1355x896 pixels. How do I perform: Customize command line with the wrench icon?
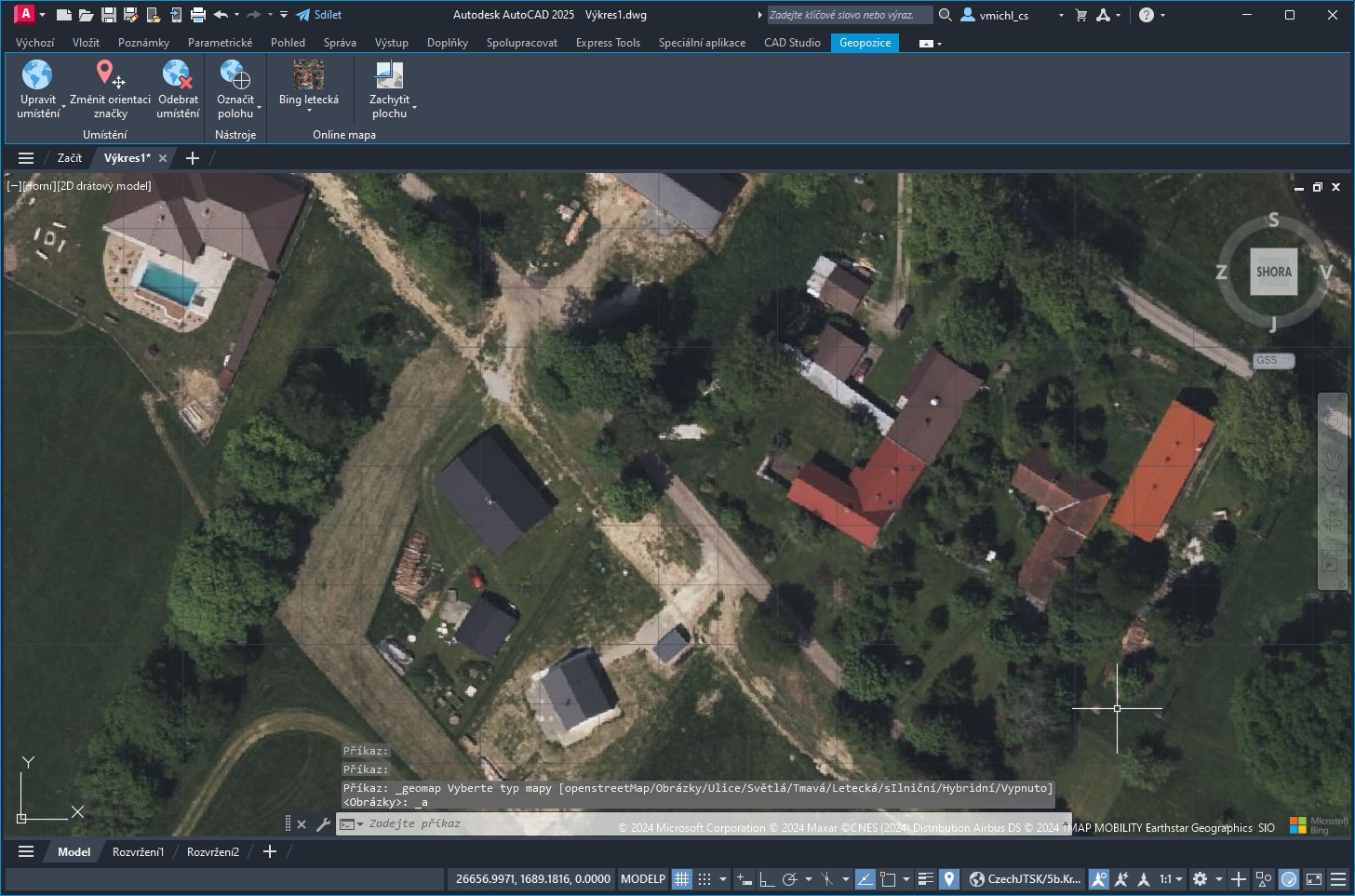point(323,823)
